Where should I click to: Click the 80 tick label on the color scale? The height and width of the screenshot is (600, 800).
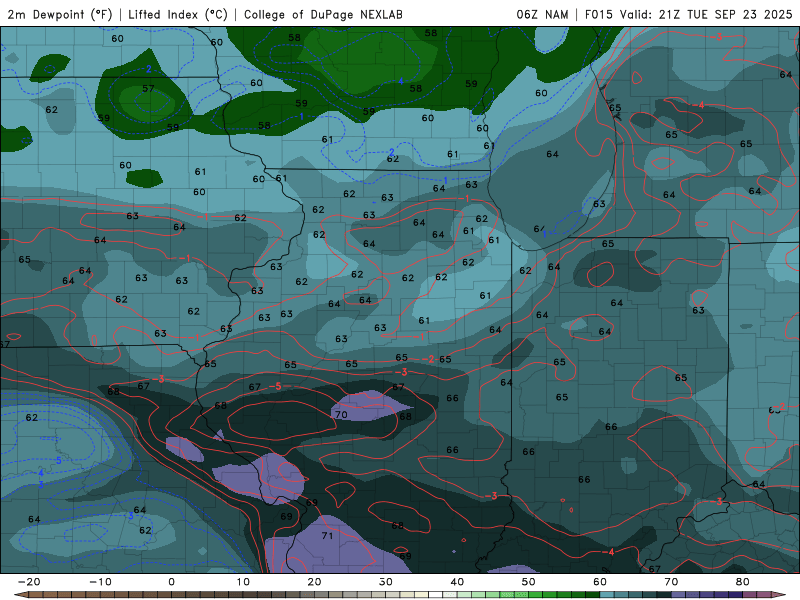[743, 582]
